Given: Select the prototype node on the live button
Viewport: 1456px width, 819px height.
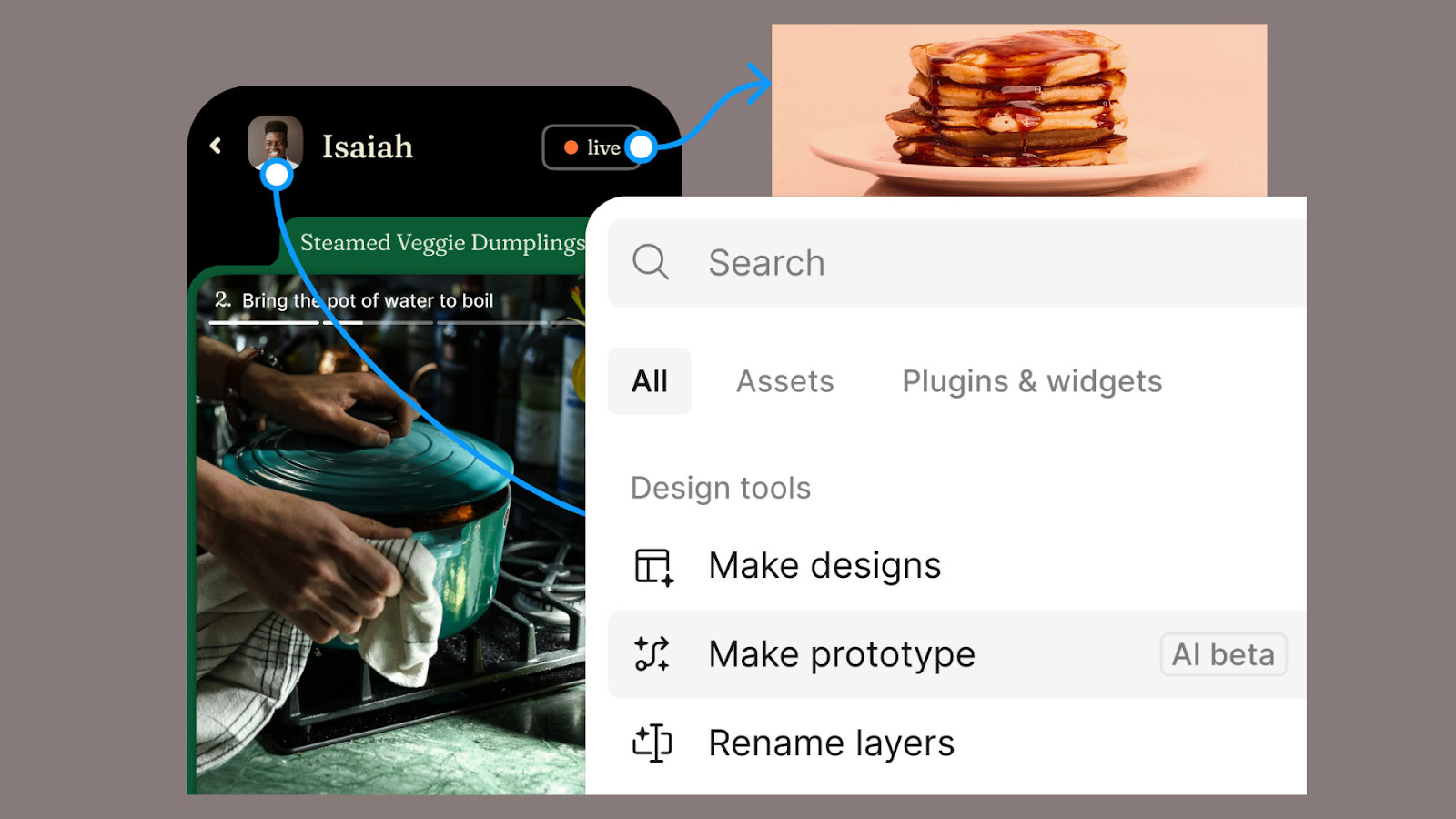Looking at the screenshot, I should point(642,147).
